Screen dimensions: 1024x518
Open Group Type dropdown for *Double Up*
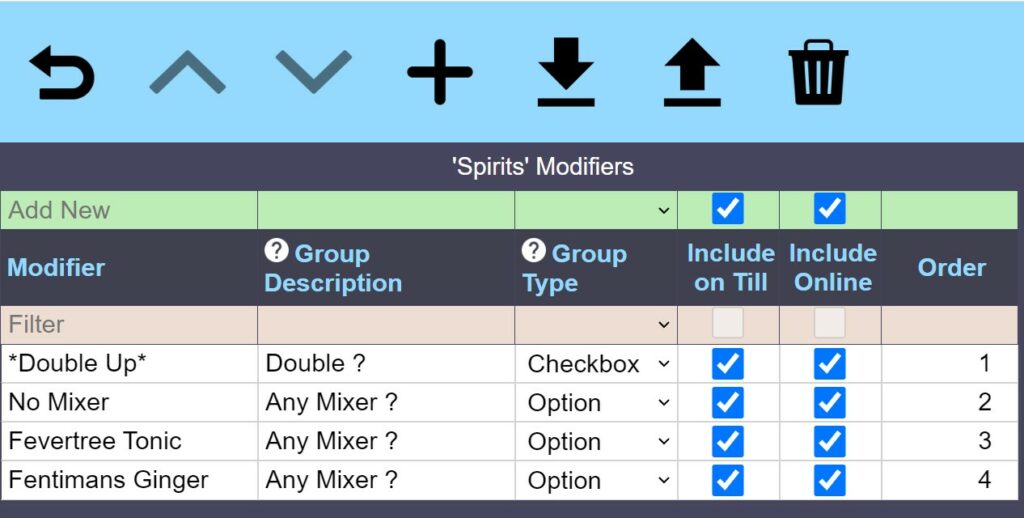tap(597, 364)
